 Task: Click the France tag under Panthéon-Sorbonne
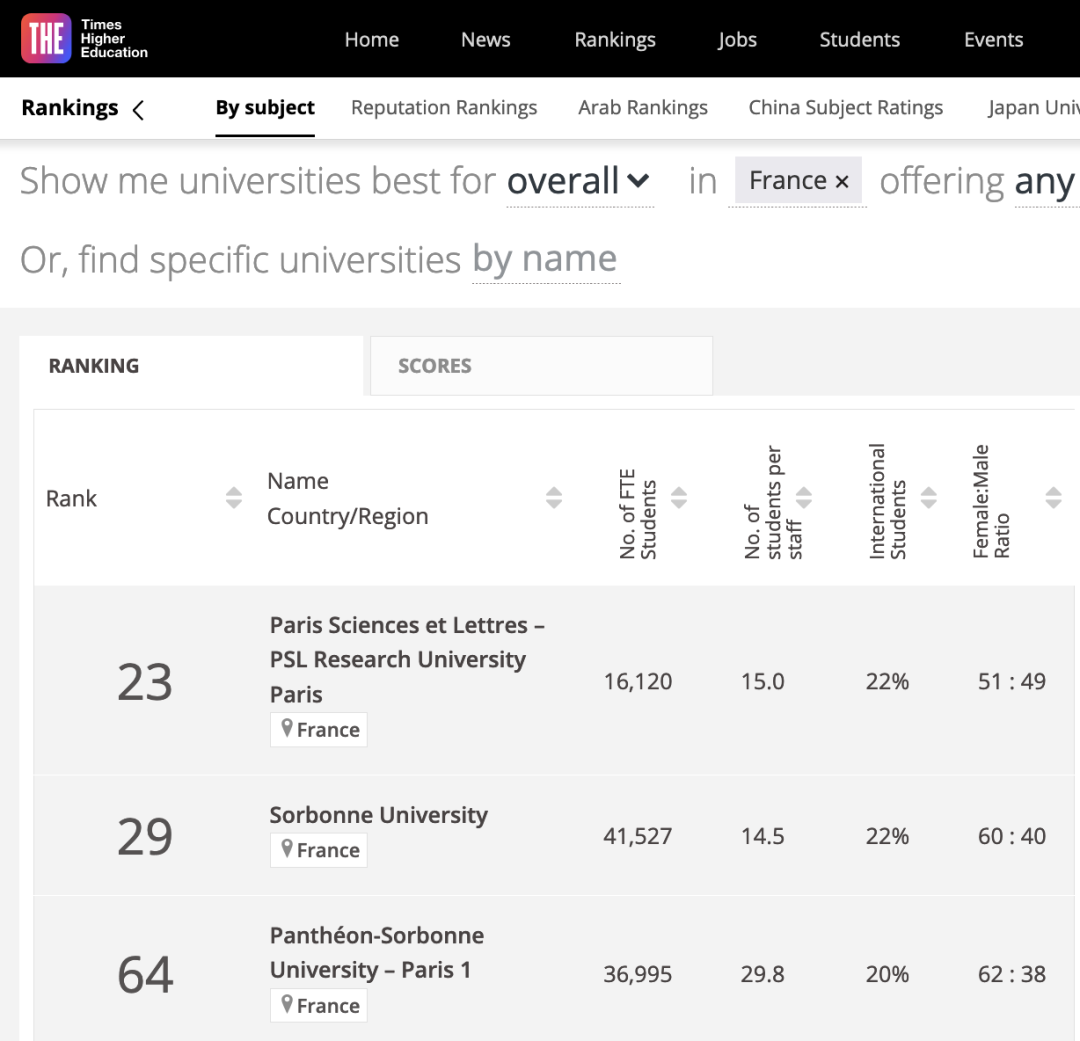tap(319, 1005)
